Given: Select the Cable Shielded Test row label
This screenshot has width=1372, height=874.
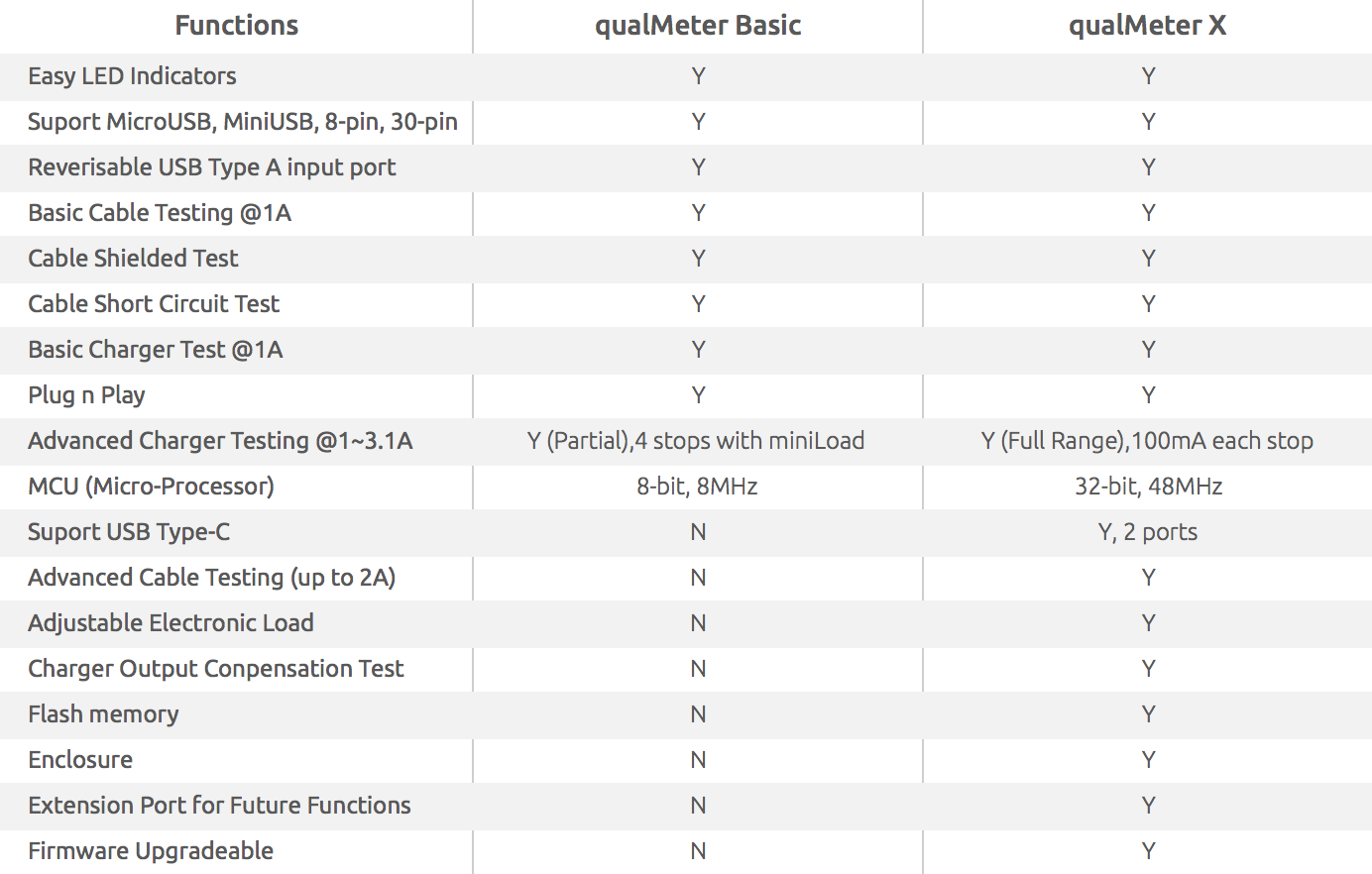Looking at the screenshot, I should 133,259.
